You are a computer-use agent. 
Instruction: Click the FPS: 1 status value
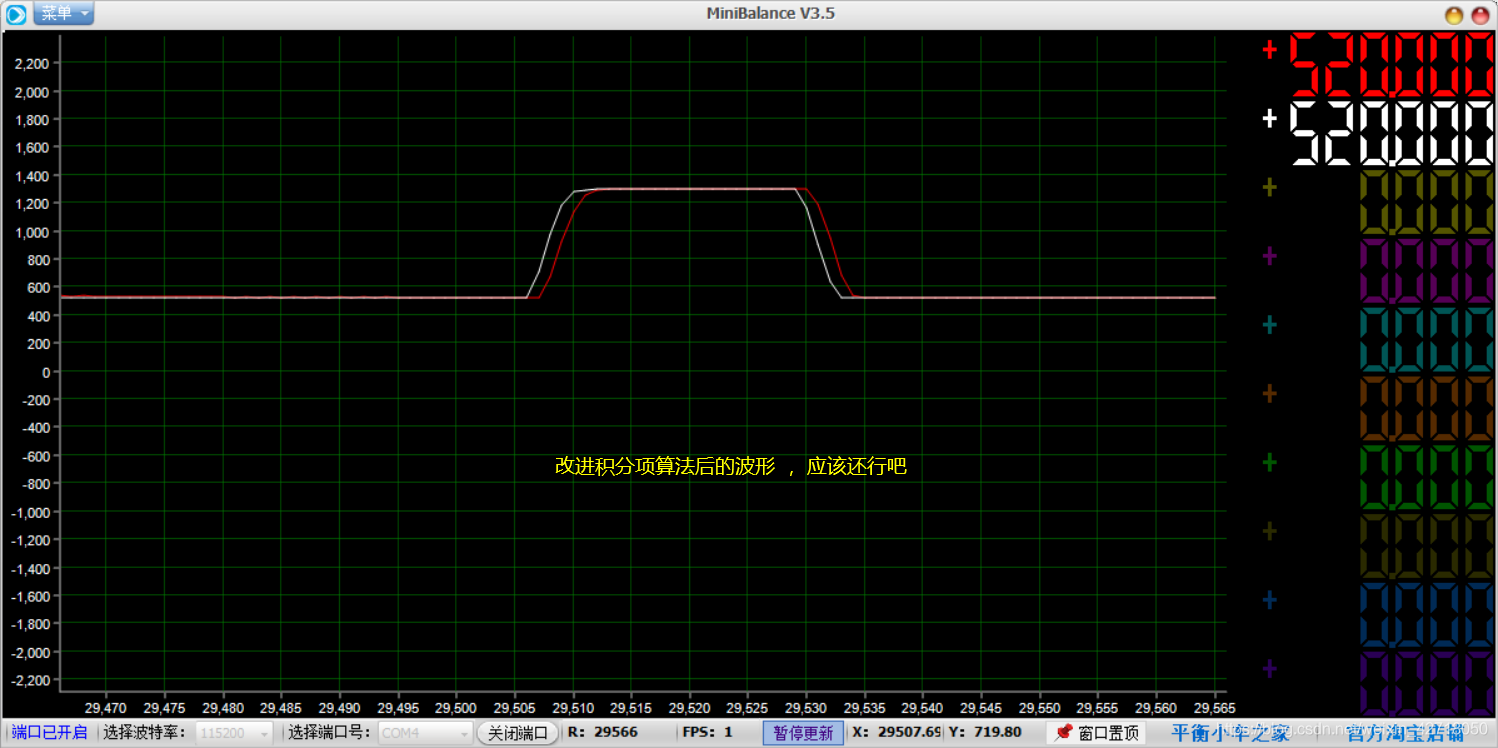pos(708,733)
